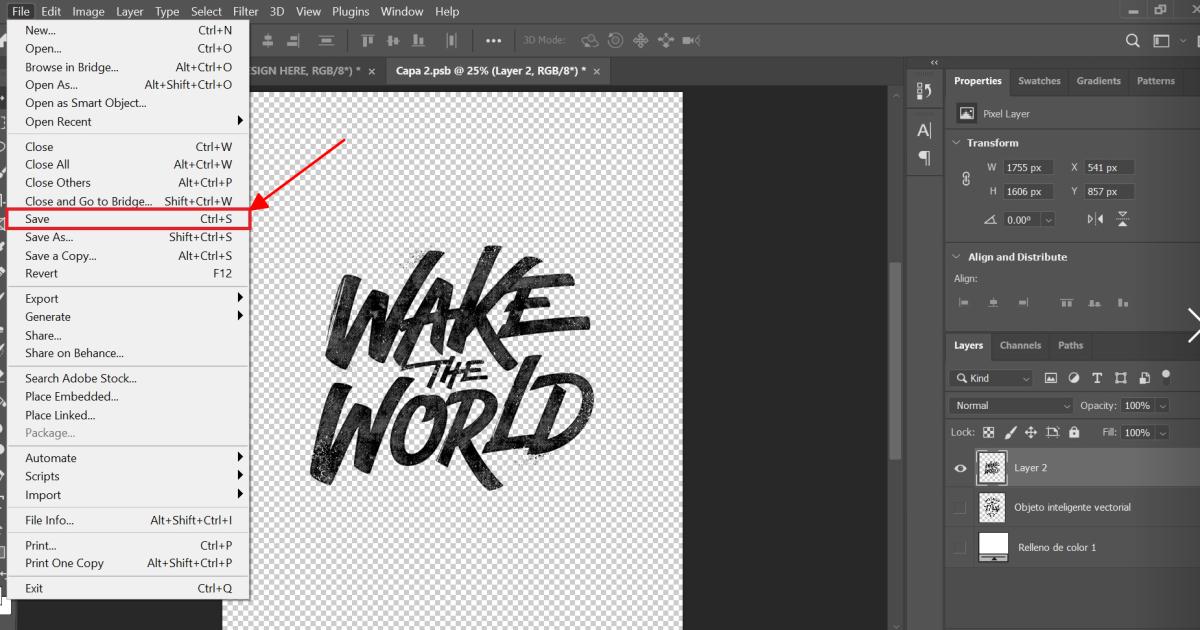This screenshot has height=630, width=1200.
Task: Hide Layer 2 using its eye icon
Action: coord(960,468)
